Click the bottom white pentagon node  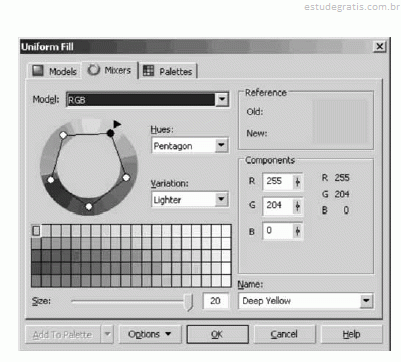pyautogui.click(x=89, y=207)
